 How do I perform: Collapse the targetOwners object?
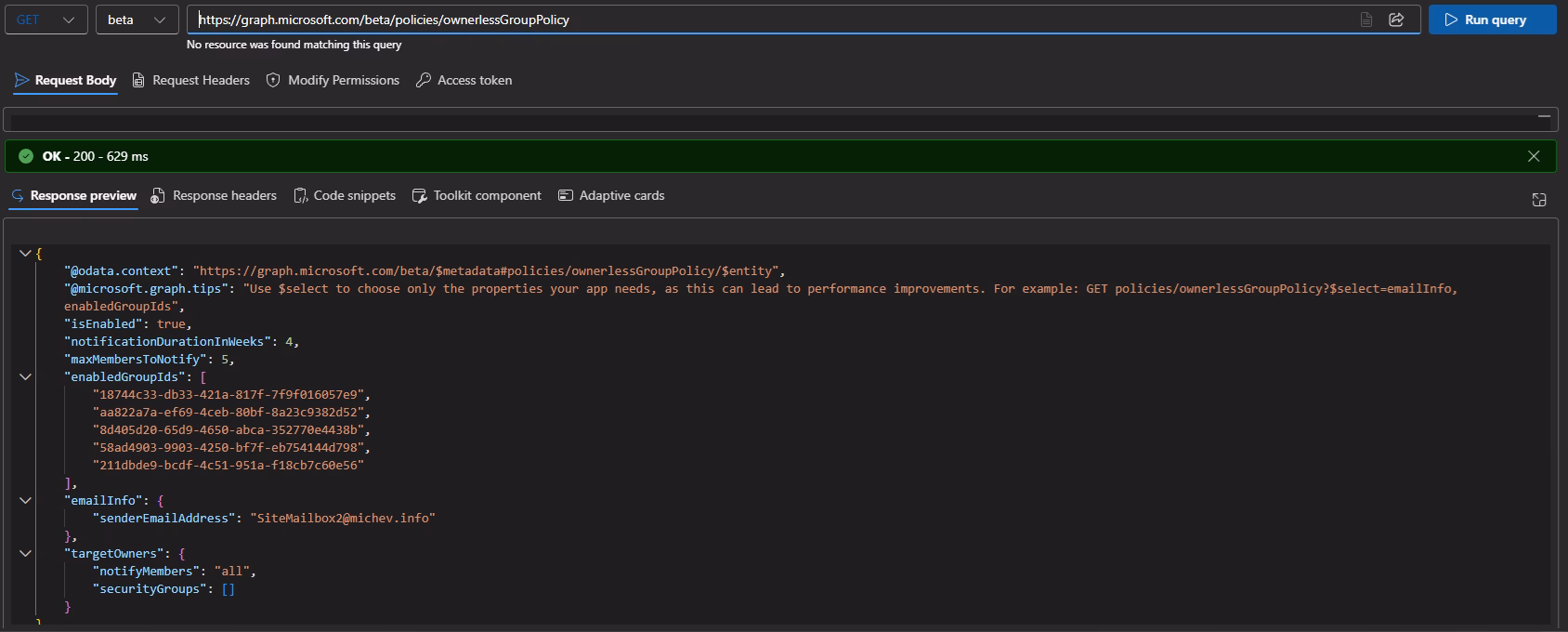[26, 554]
